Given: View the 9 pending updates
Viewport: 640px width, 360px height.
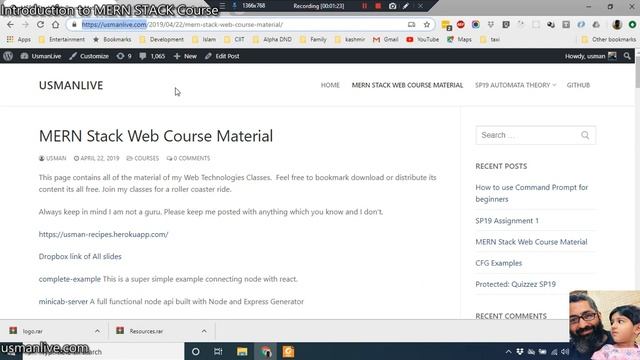Looking at the screenshot, I should tap(124, 56).
